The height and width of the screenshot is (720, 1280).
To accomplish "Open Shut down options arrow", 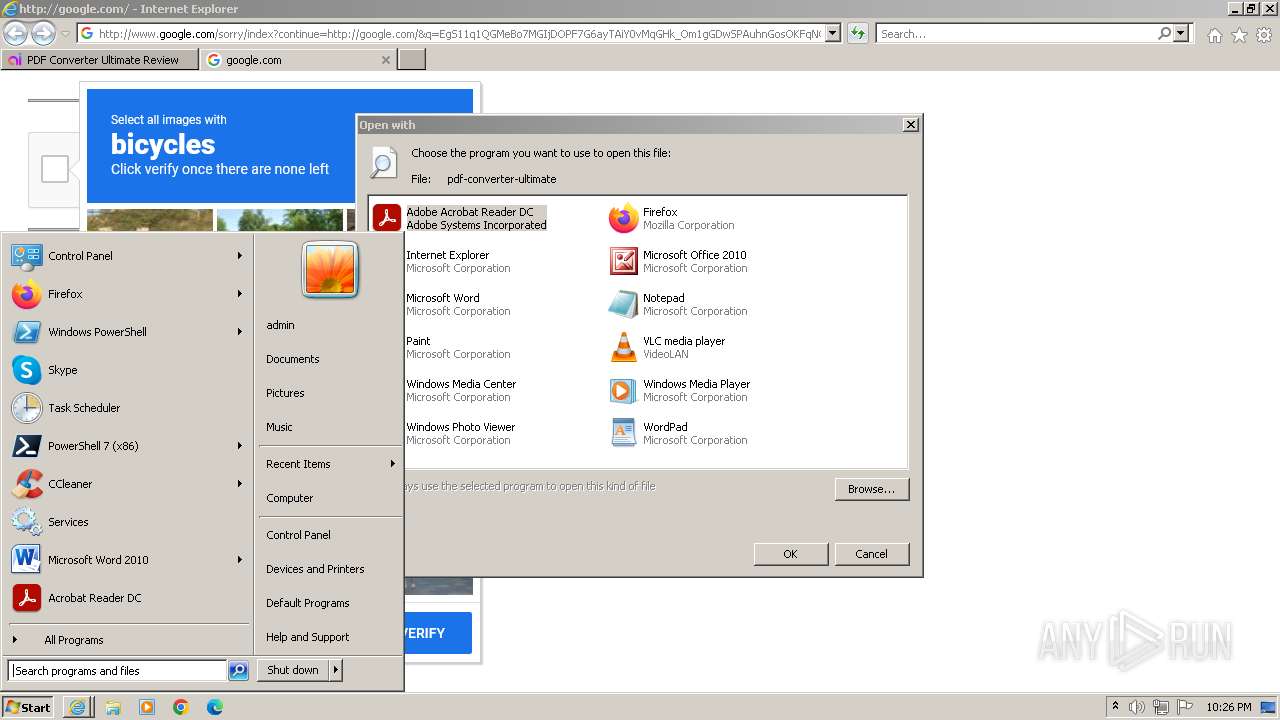I will [x=336, y=671].
